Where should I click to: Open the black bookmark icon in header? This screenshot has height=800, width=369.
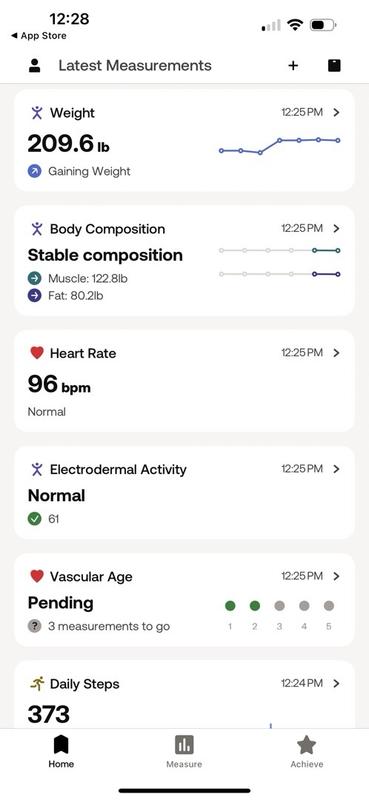click(334, 66)
